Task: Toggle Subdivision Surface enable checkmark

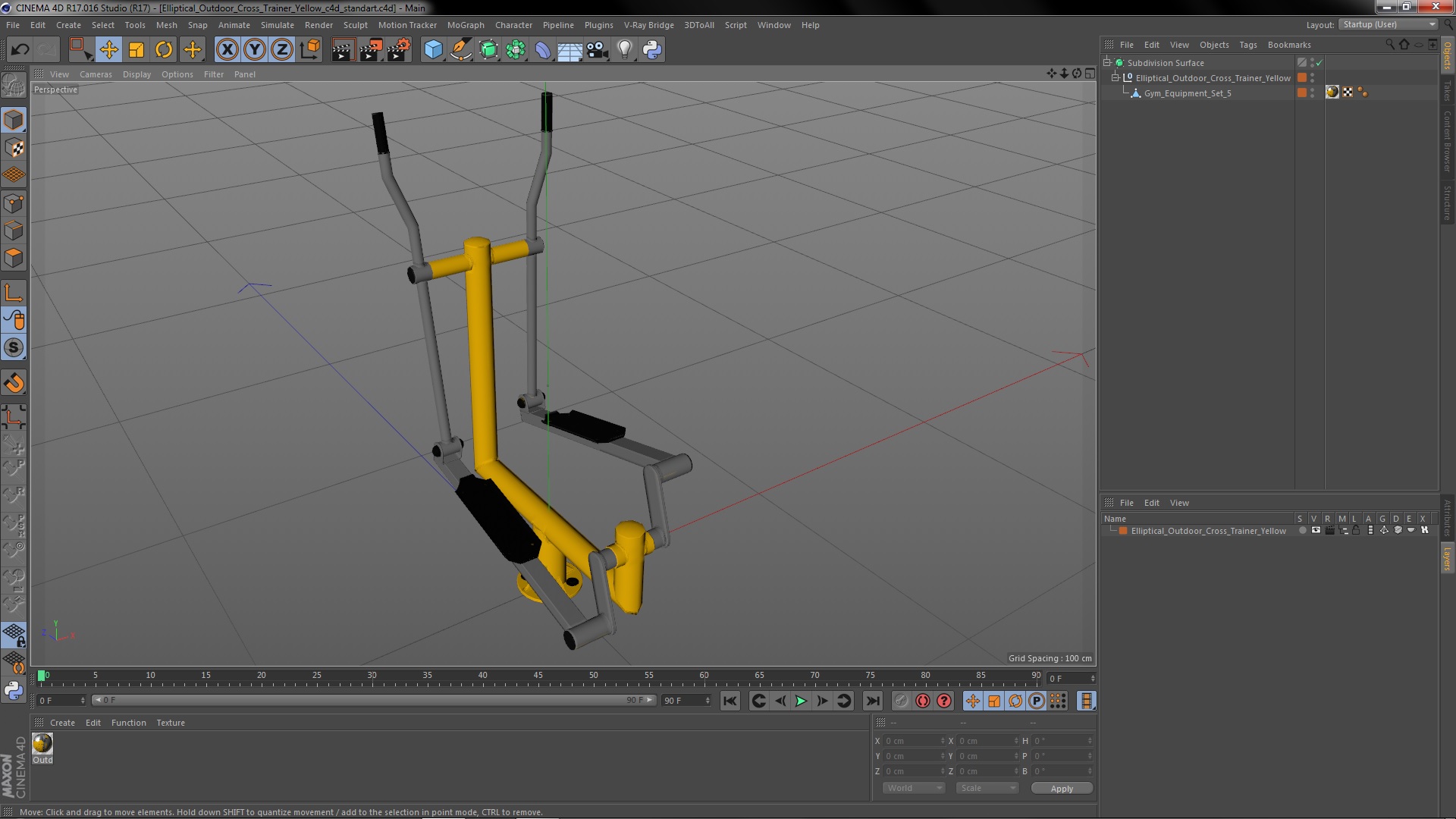Action: pyautogui.click(x=1319, y=62)
